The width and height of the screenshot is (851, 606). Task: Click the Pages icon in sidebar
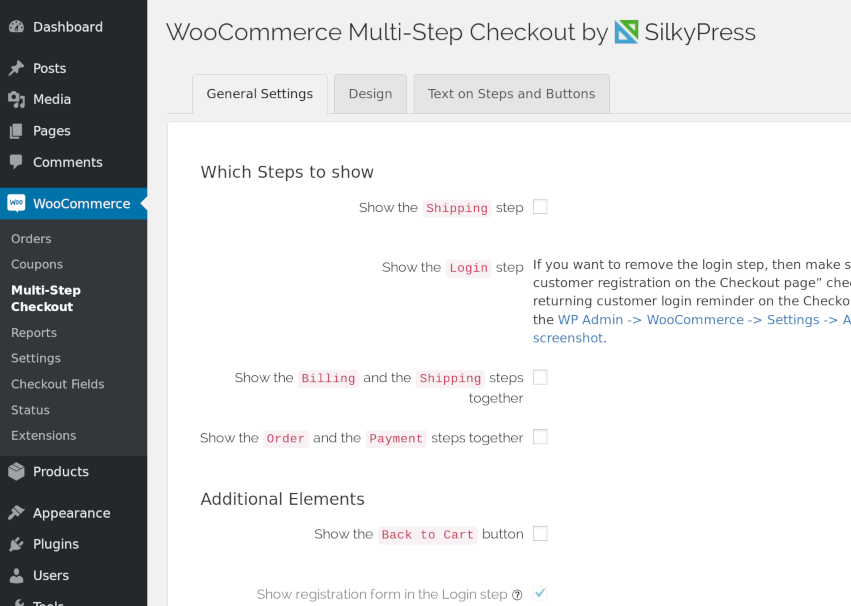click(x=16, y=131)
